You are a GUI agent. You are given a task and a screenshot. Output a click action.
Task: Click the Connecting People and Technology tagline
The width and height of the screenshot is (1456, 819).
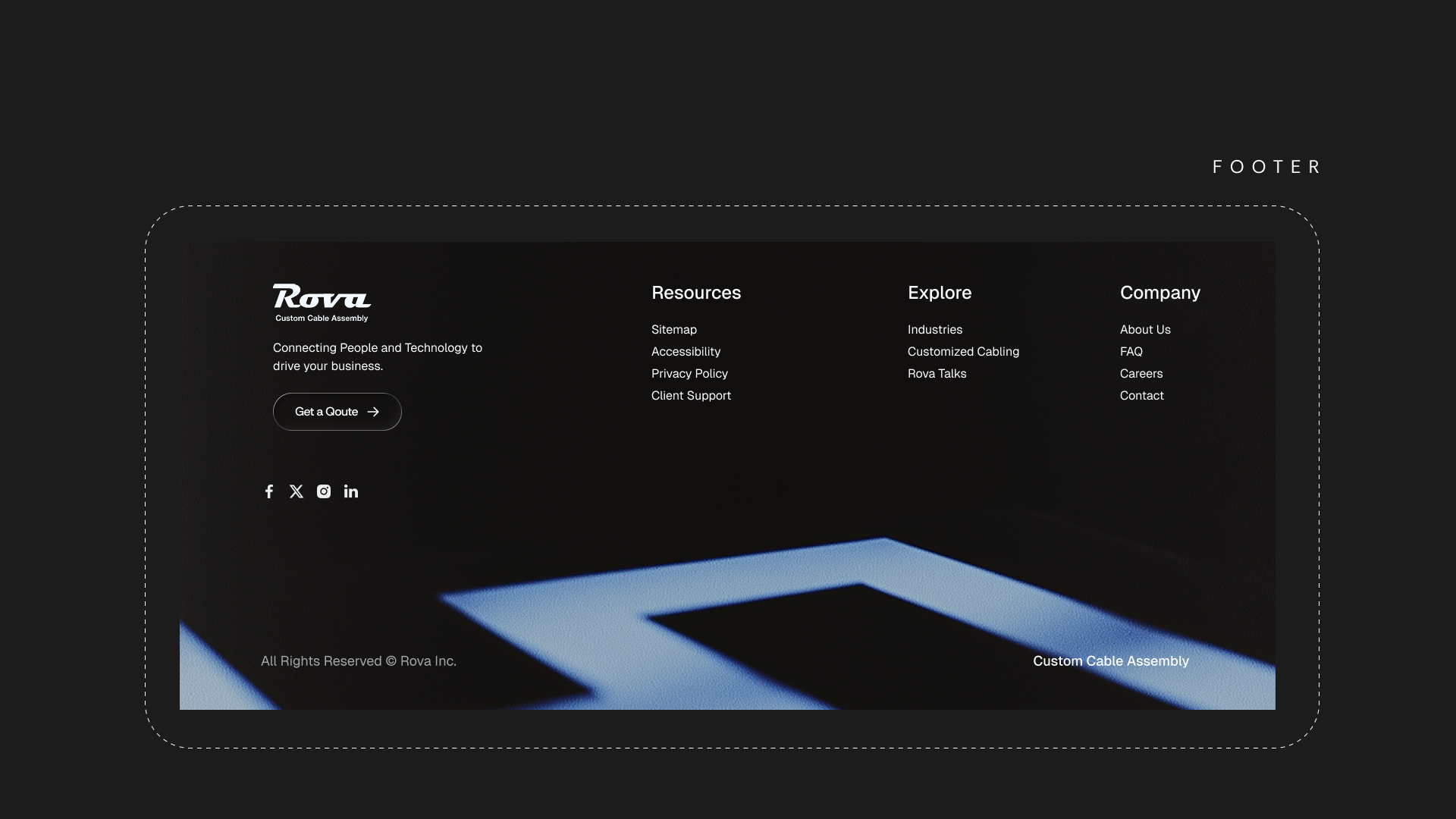(x=378, y=357)
